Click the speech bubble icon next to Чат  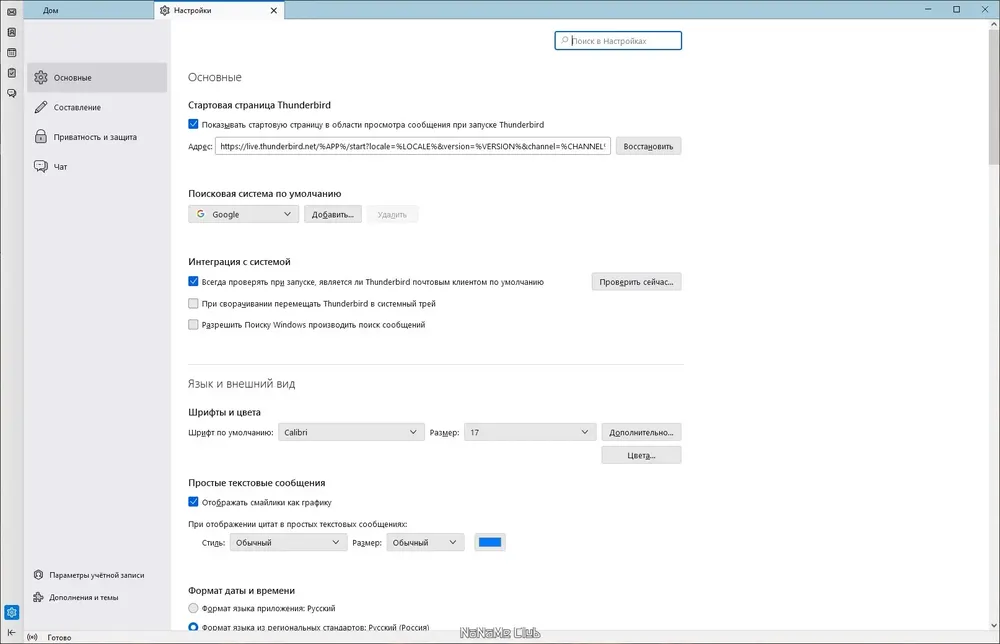tap(41, 166)
